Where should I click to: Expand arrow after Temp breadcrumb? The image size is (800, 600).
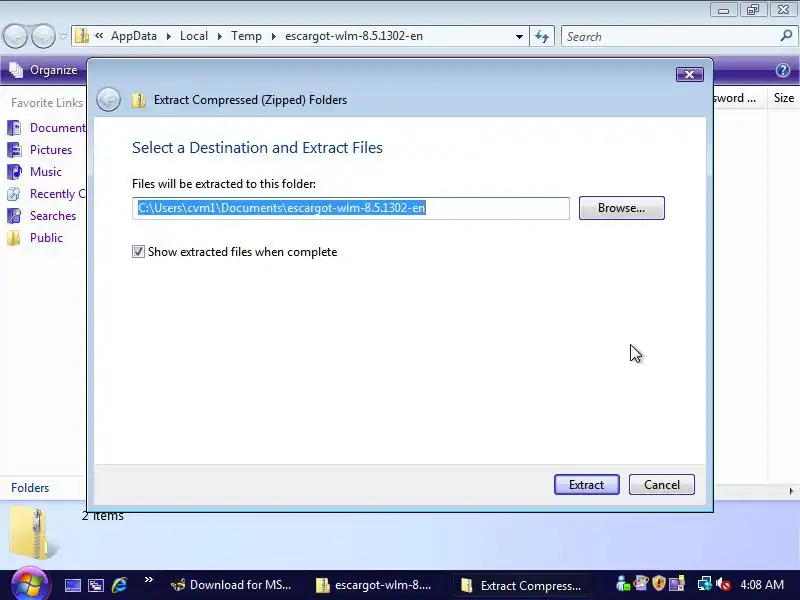tap(273, 36)
